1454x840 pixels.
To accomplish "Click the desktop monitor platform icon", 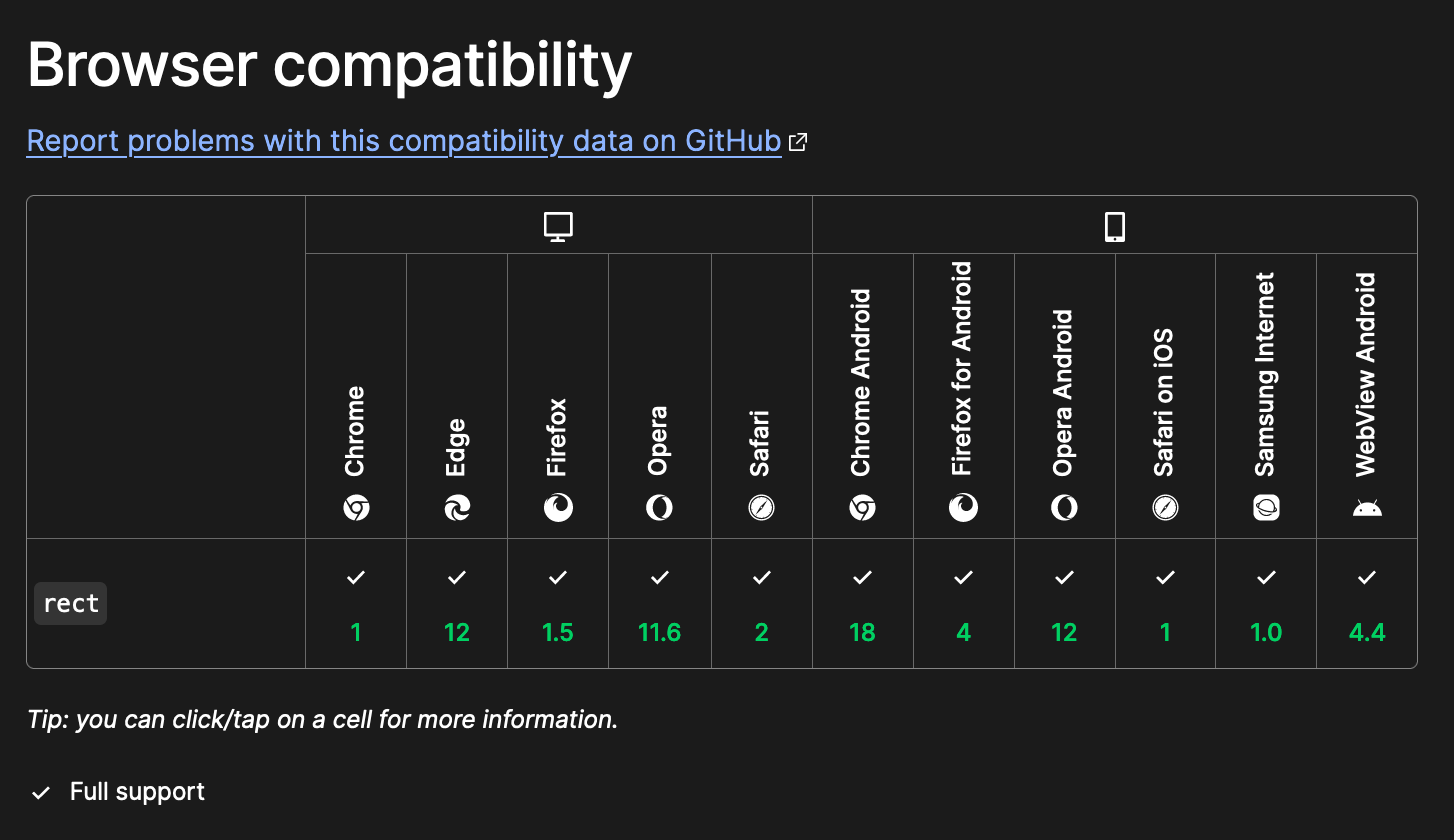I will click(558, 226).
